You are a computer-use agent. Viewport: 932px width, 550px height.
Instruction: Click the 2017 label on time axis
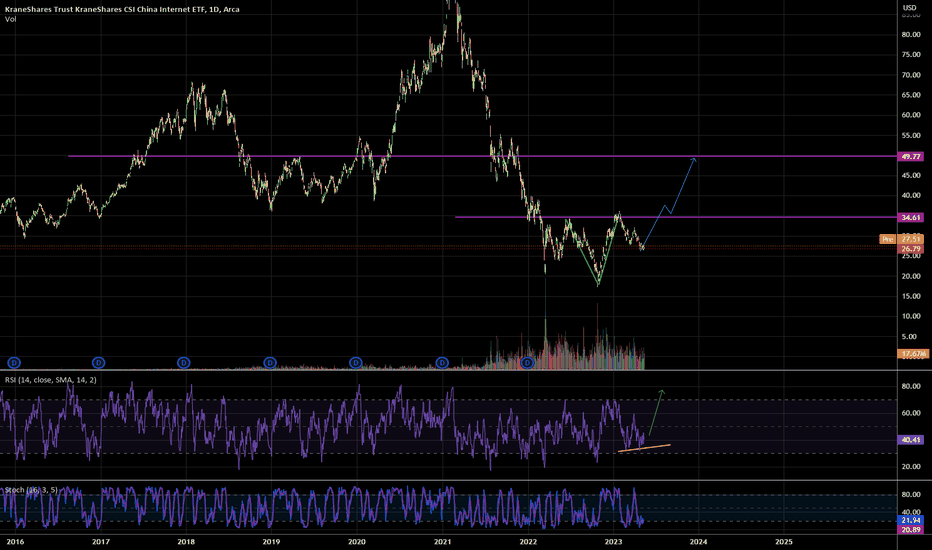[100, 542]
